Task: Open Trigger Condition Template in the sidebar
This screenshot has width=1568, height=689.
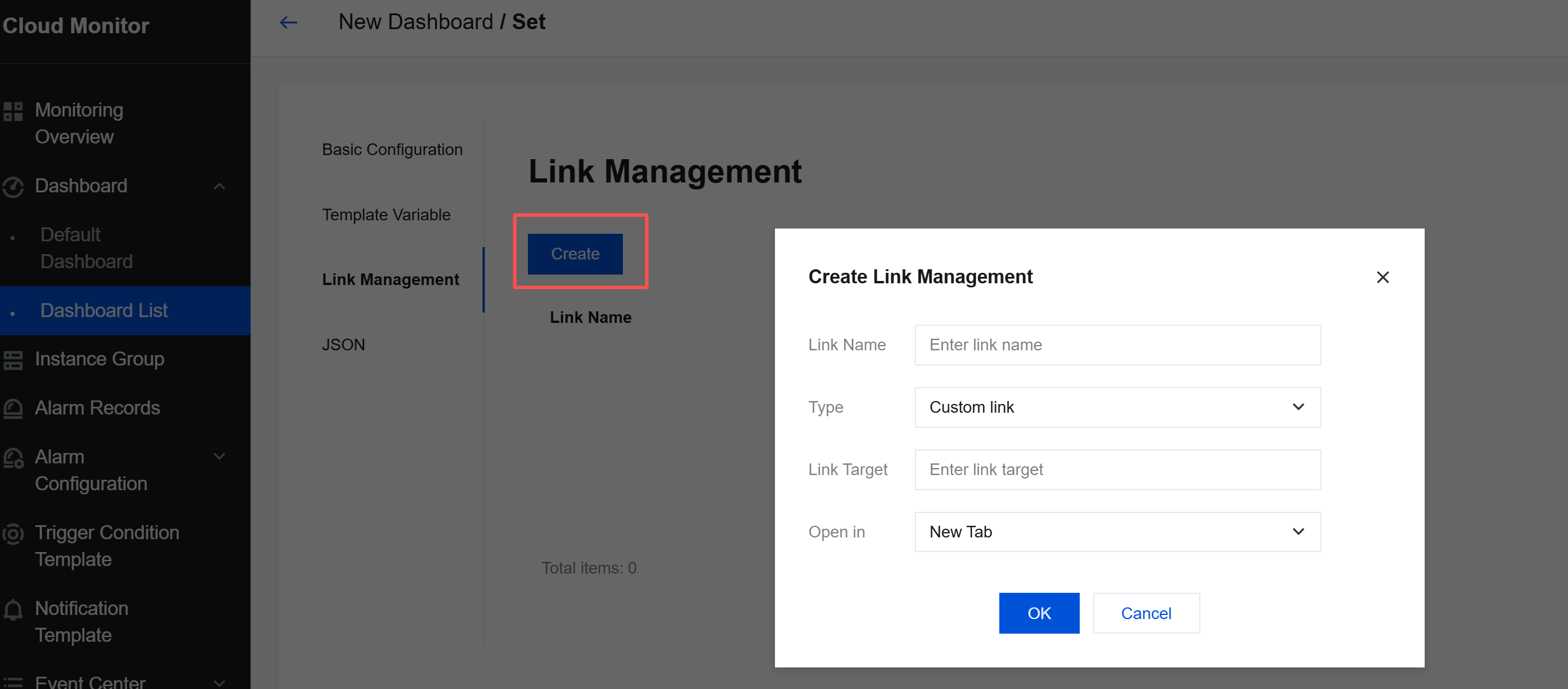Action: click(107, 546)
